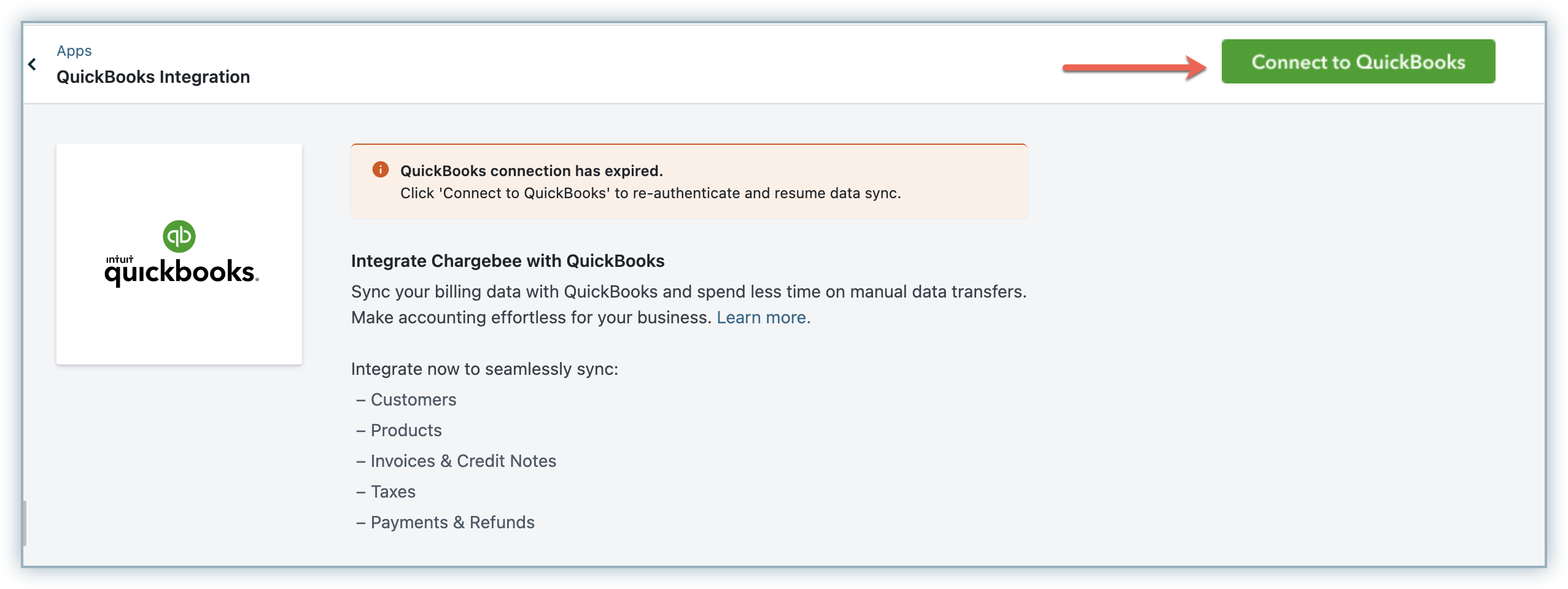Viewport: 1568px width, 589px height.
Task: Click the Payments & Refunds list item
Action: coord(452,523)
